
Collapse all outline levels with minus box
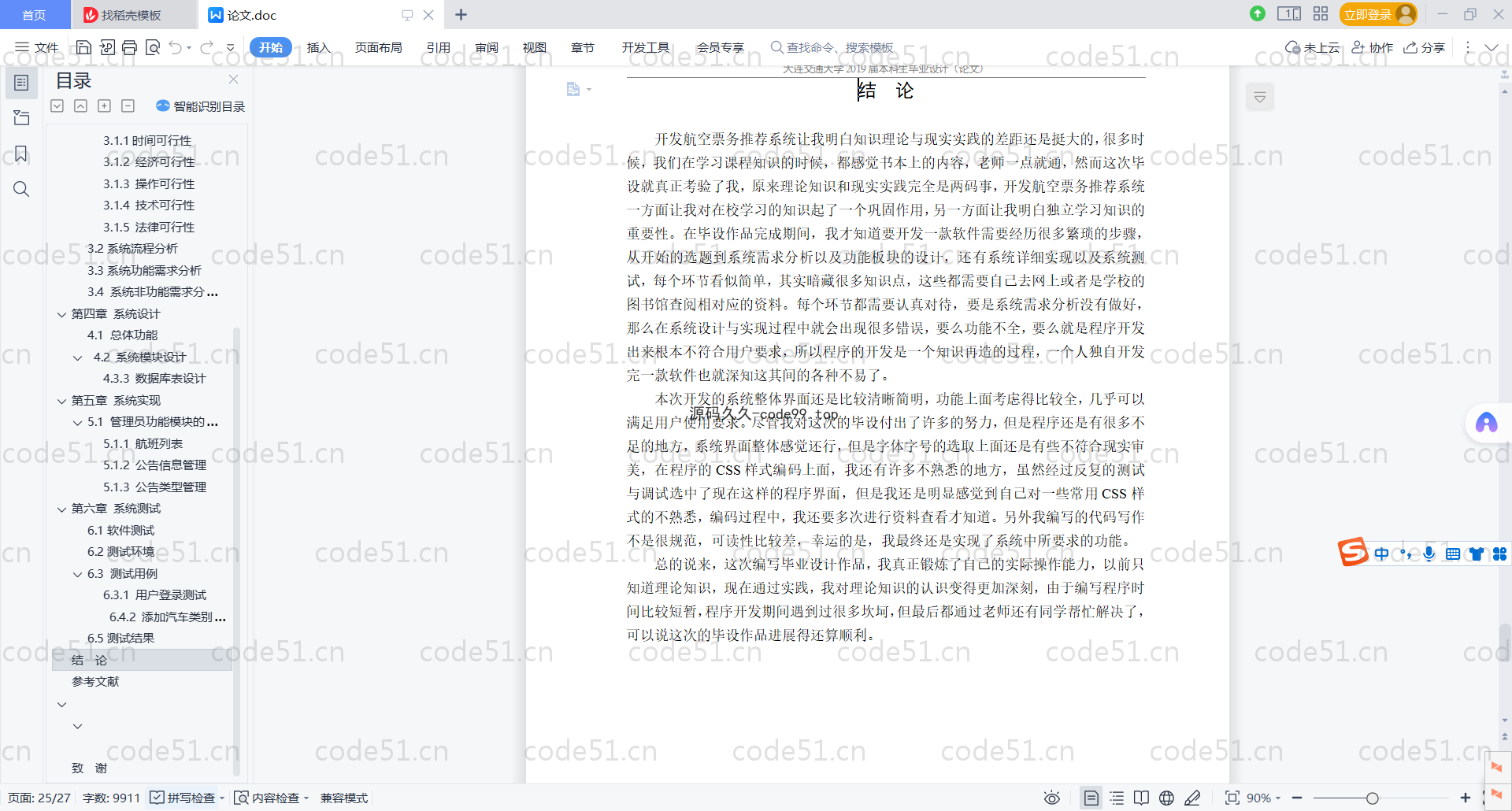(128, 106)
